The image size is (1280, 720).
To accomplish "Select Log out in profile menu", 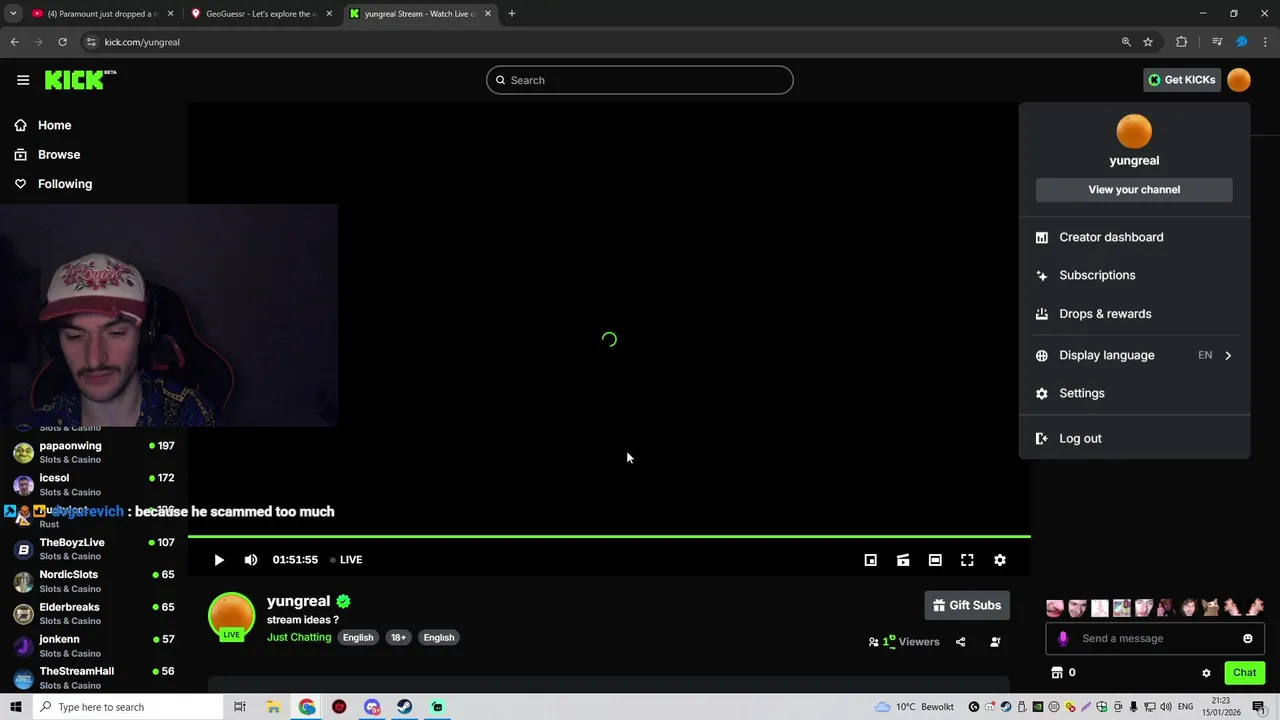I will click(x=1134, y=439).
